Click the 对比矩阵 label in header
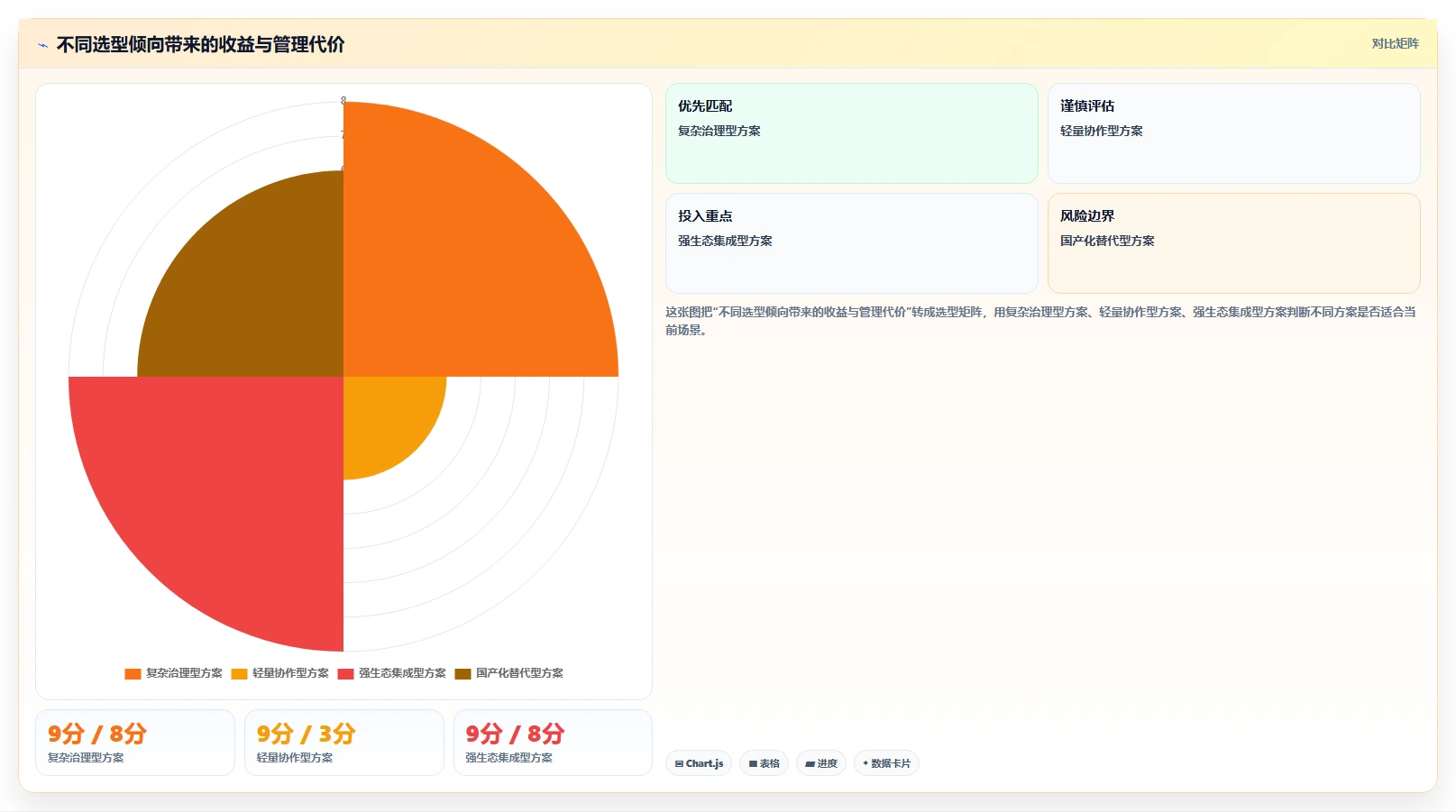 coord(1395,43)
